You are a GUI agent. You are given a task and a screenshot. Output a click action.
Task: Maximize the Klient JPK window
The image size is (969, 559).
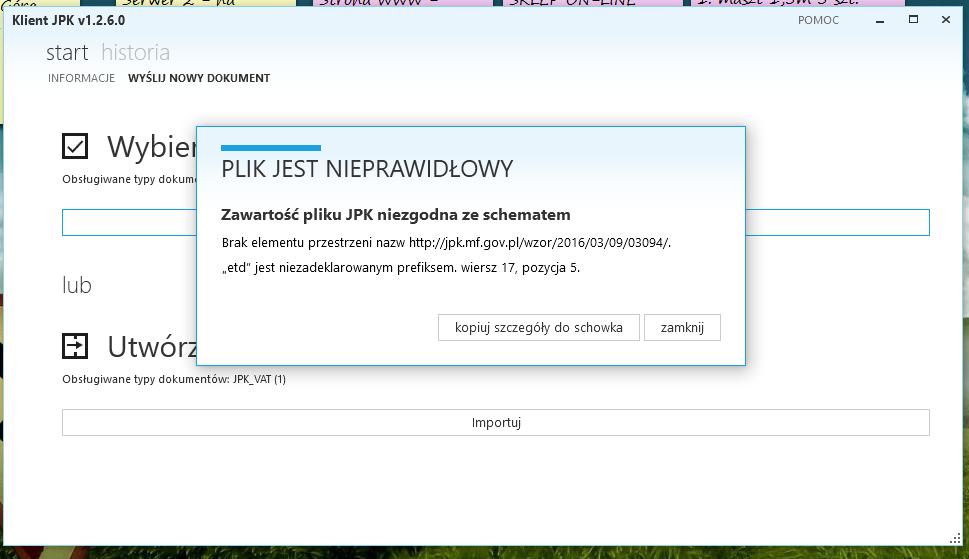(x=913, y=20)
